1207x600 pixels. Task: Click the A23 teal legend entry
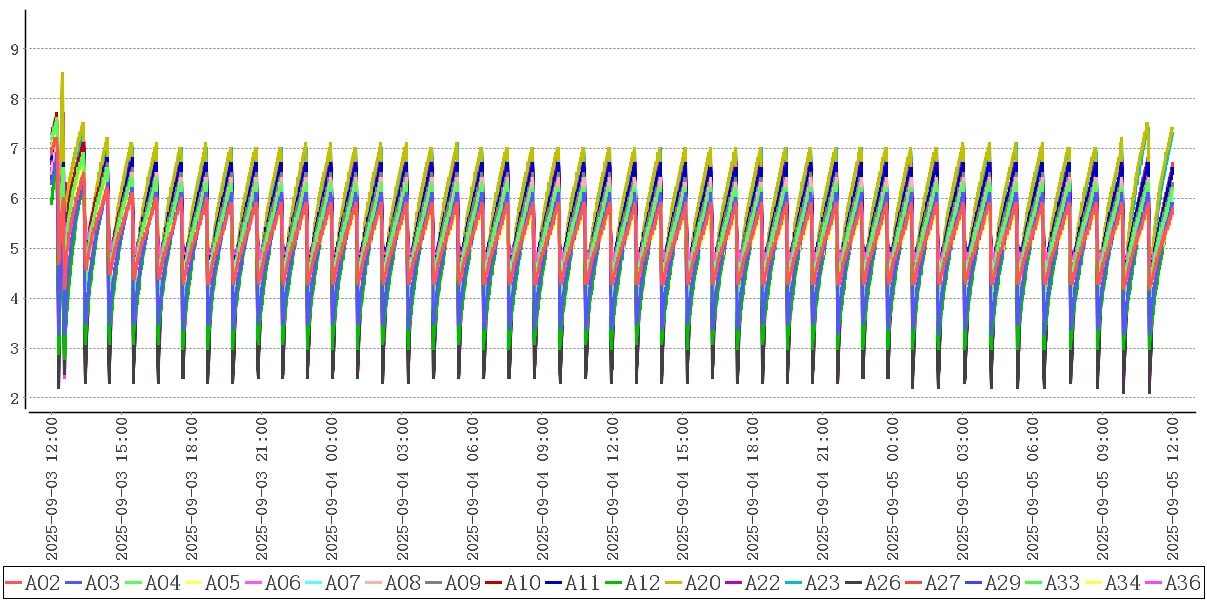(x=812, y=582)
